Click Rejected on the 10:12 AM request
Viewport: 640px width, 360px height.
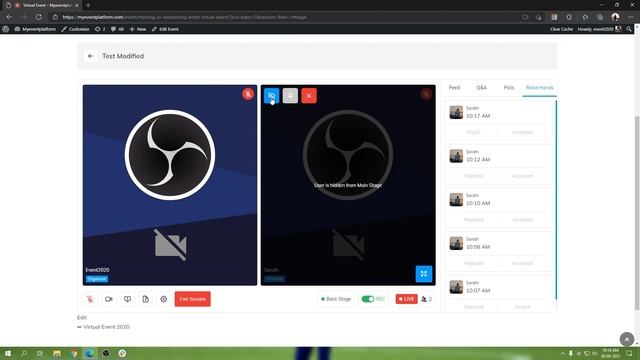(473, 176)
